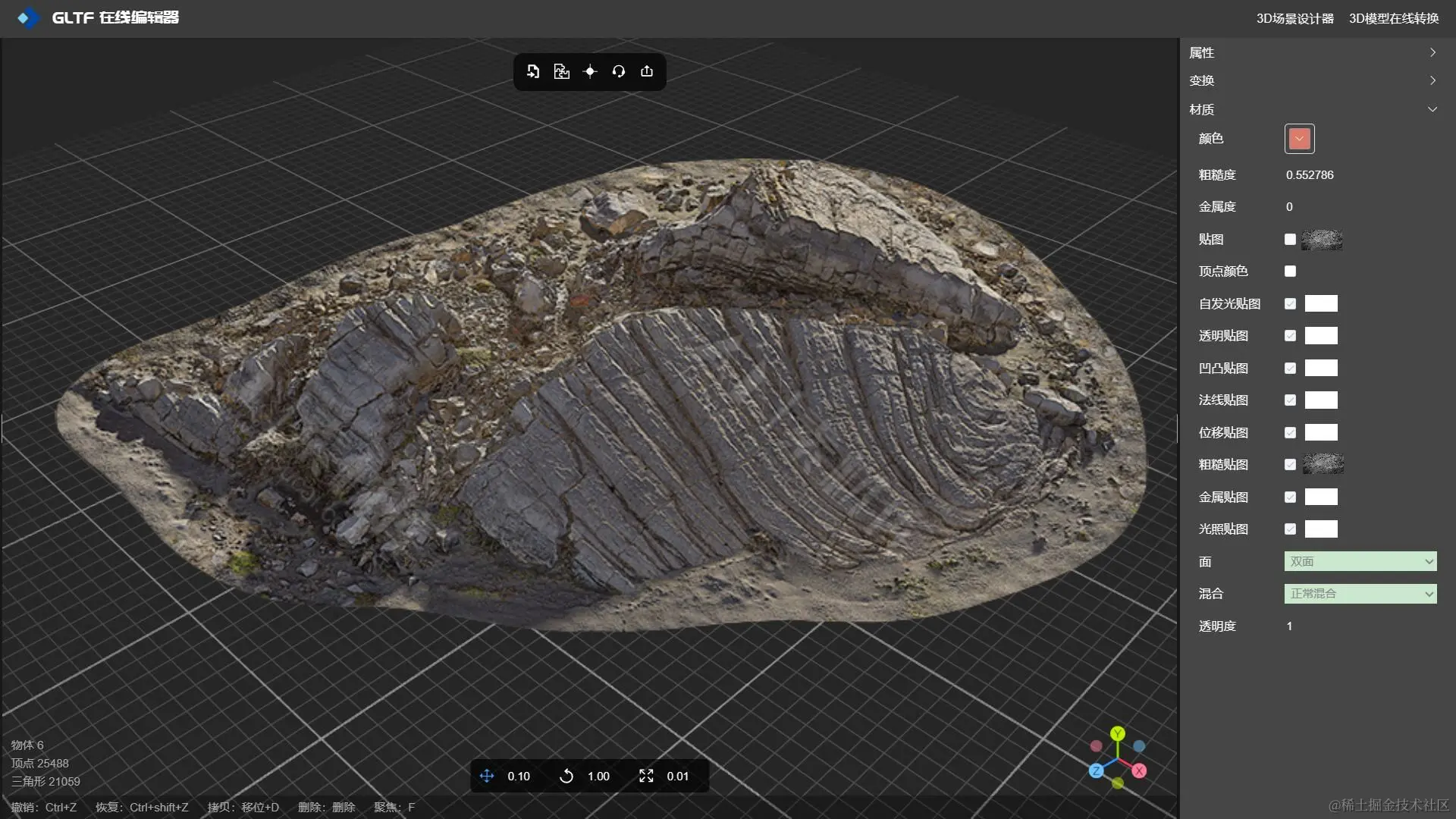Collapse the 材质 material section
The image size is (1456, 819).
coord(1432,109)
